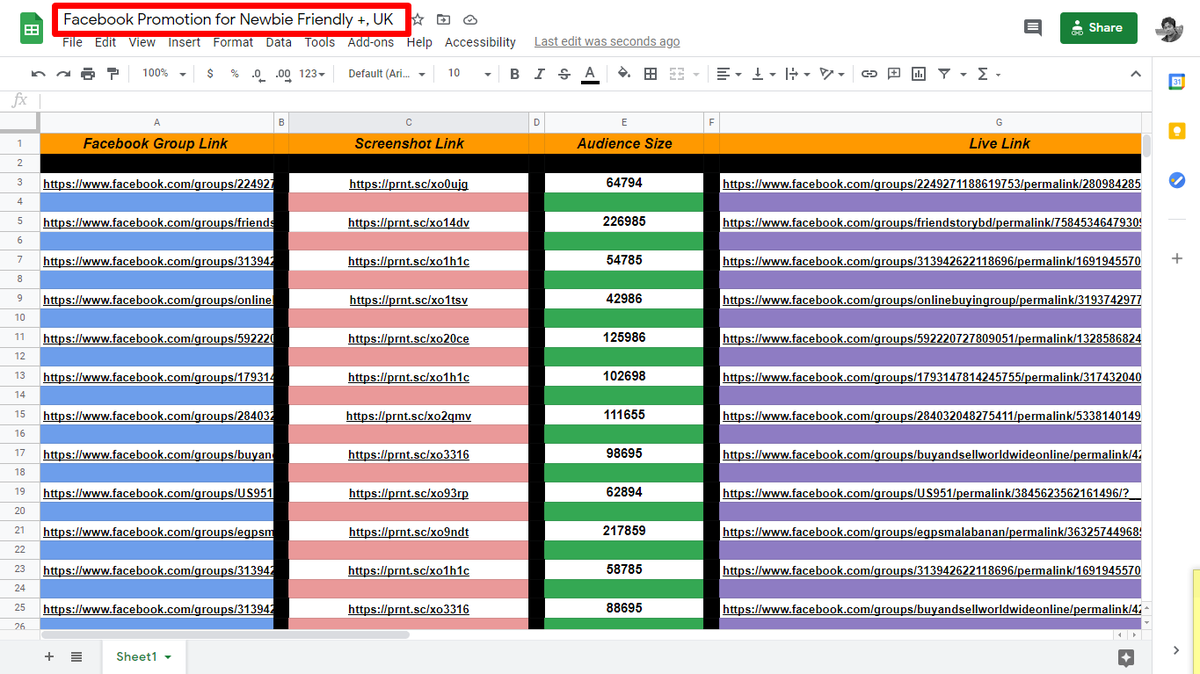Open the Format menu

coord(233,42)
